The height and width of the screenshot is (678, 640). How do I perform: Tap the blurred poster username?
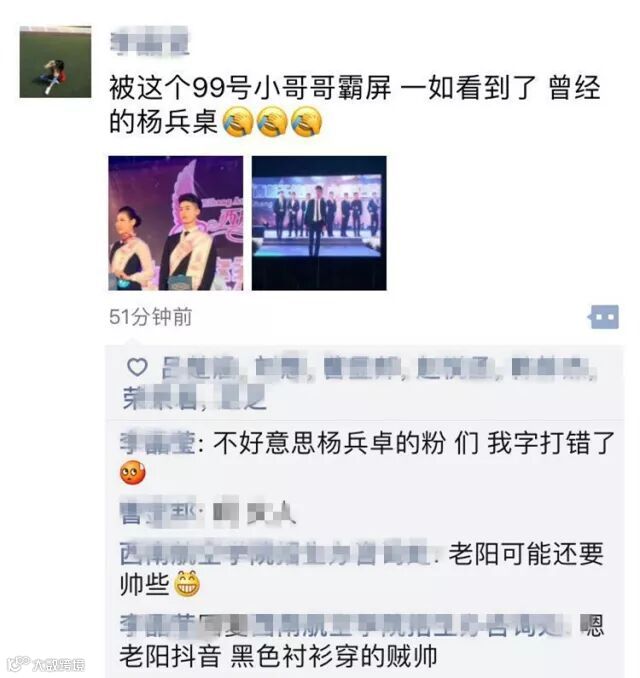point(150,41)
